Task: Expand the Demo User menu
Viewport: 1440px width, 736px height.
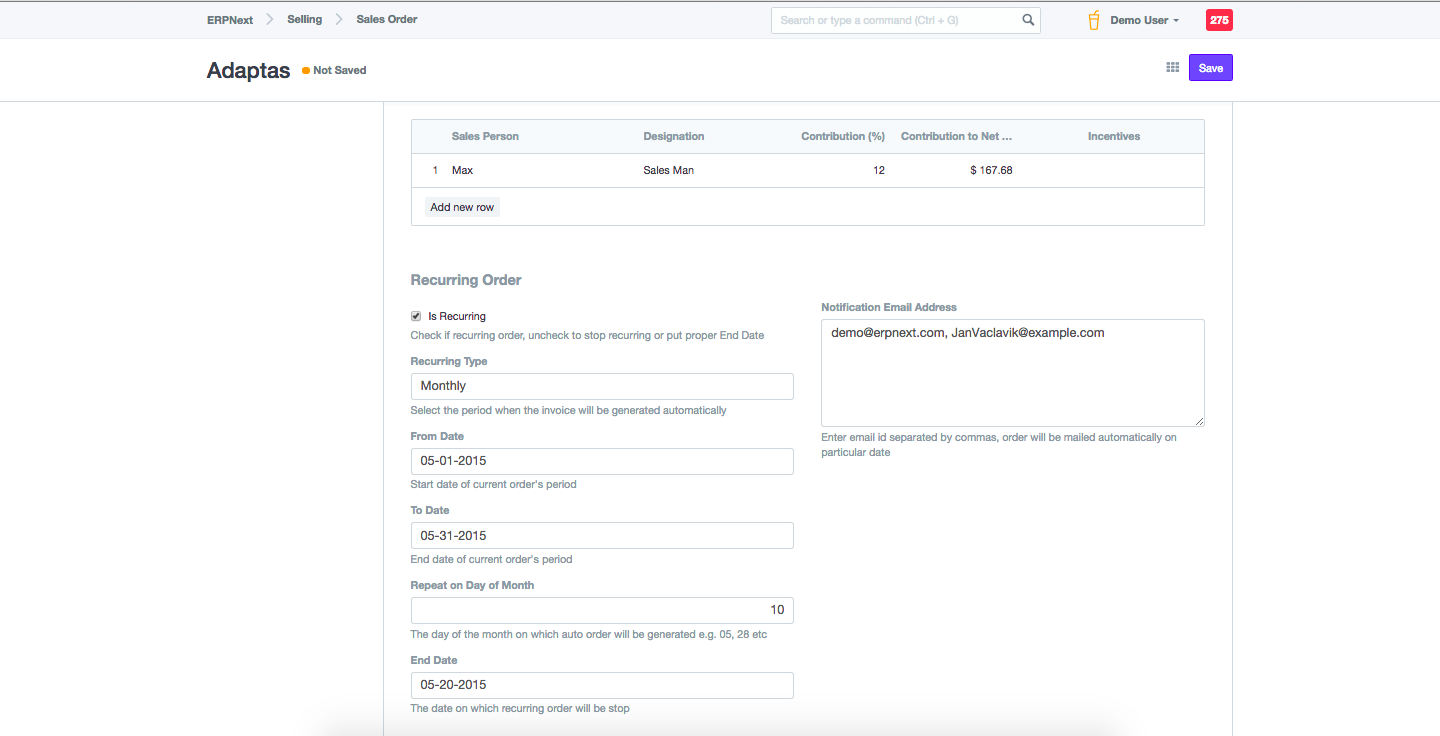Action: coord(1144,20)
